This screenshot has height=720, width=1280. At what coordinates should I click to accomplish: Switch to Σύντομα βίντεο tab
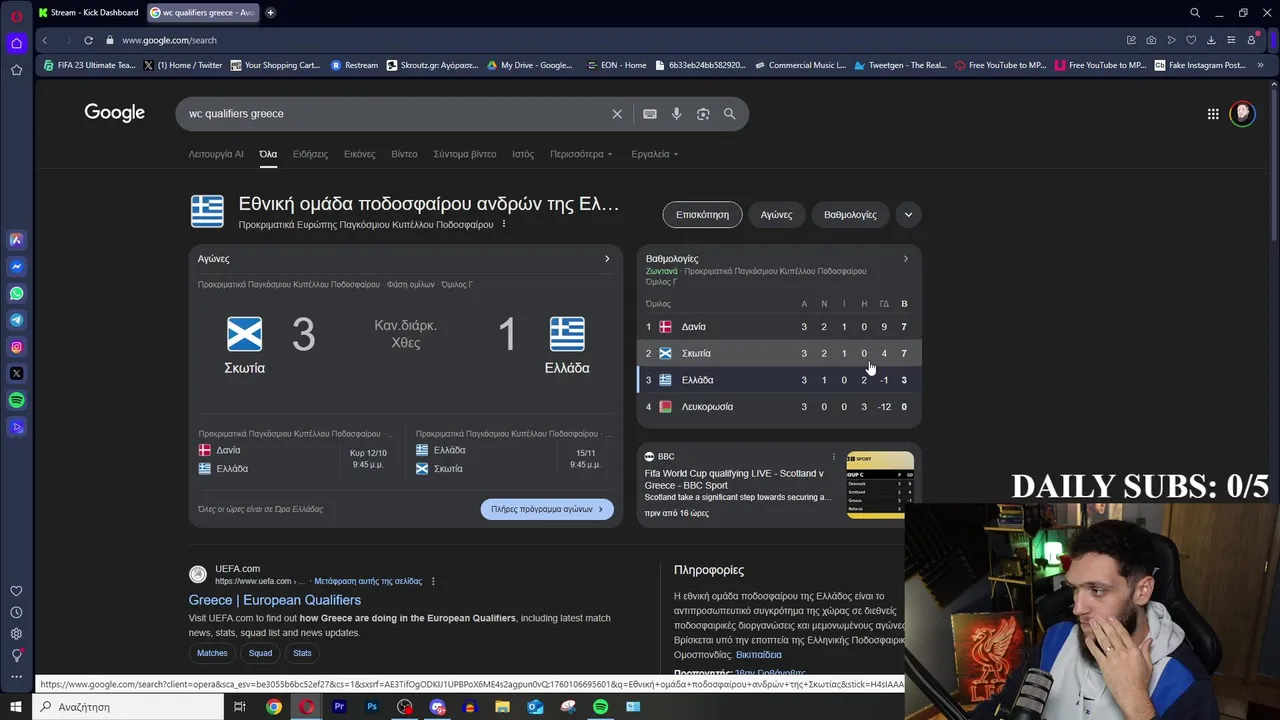point(465,154)
